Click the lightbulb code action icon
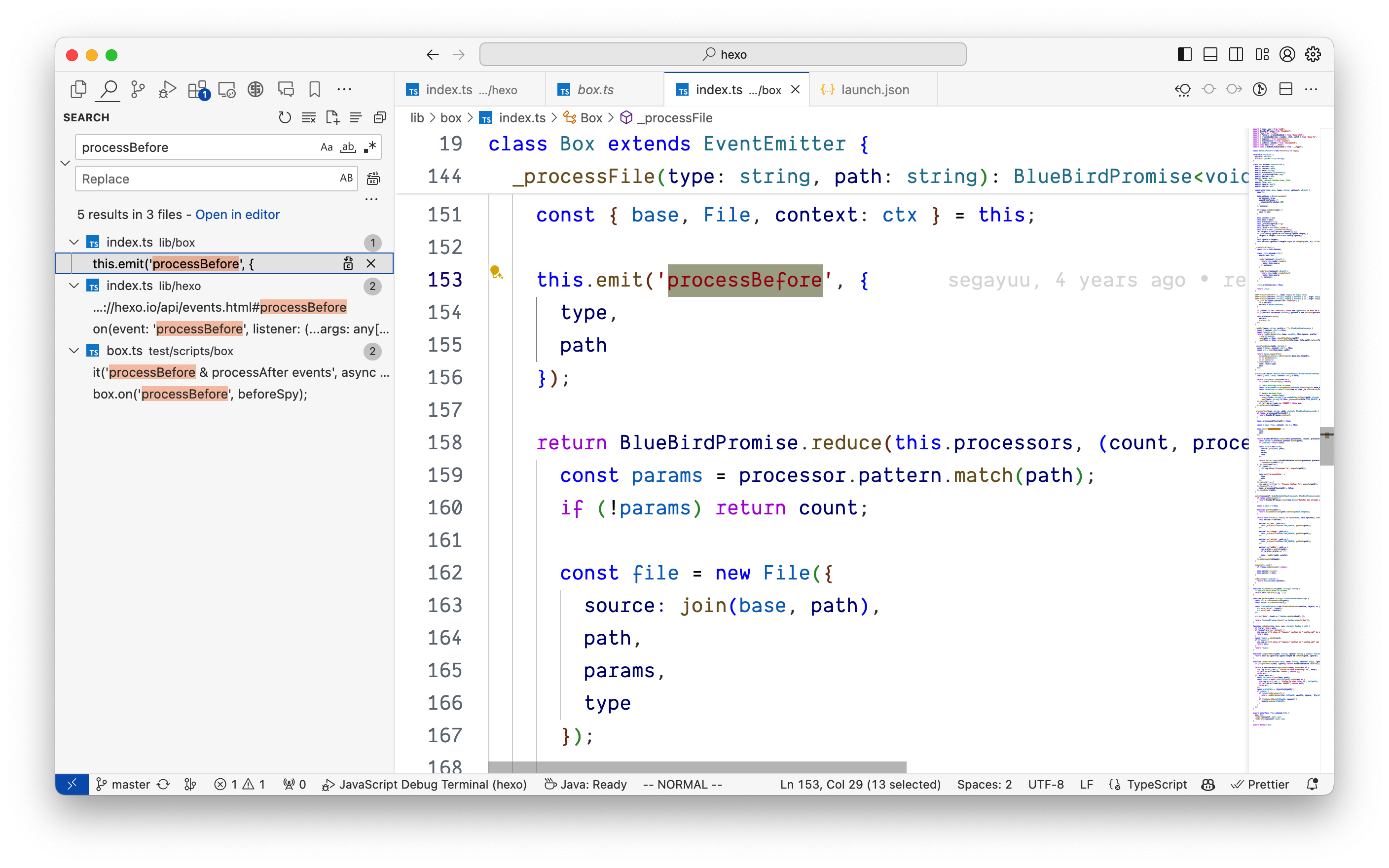 (496, 272)
